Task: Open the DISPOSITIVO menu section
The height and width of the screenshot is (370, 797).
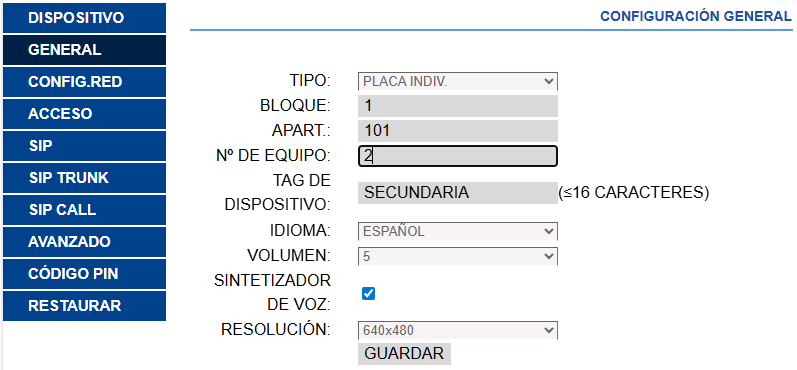Action: 84,18
